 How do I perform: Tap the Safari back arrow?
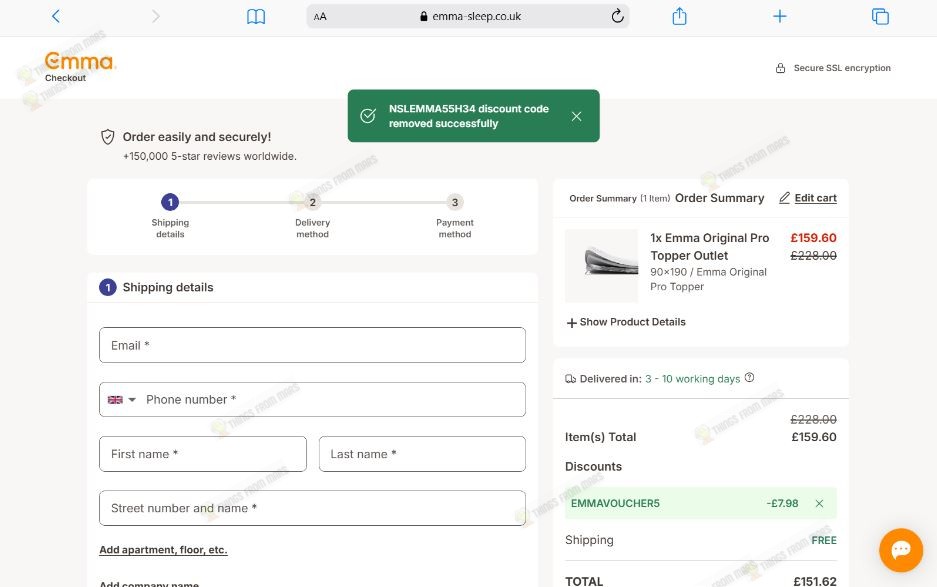point(56,16)
